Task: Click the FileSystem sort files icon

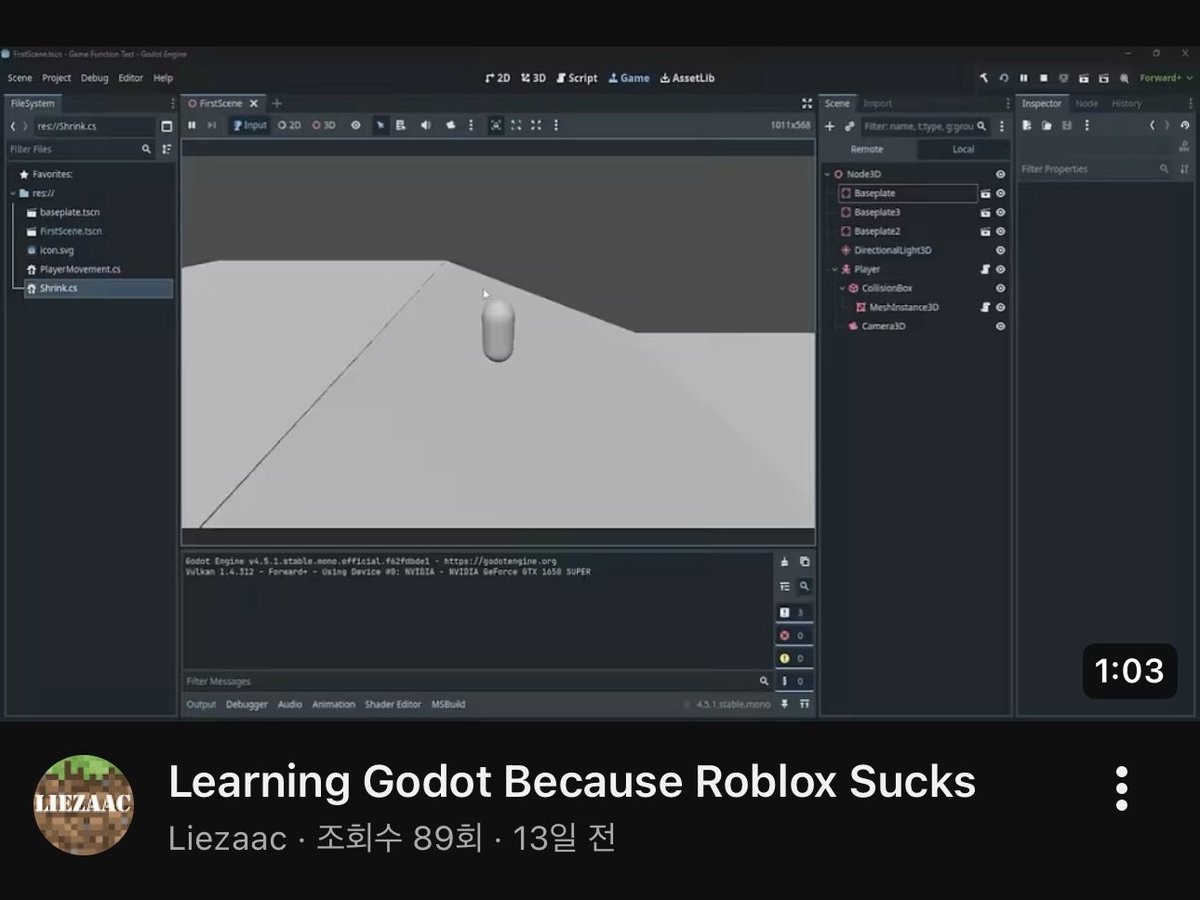Action: pyautogui.click(x=166, y=149)
